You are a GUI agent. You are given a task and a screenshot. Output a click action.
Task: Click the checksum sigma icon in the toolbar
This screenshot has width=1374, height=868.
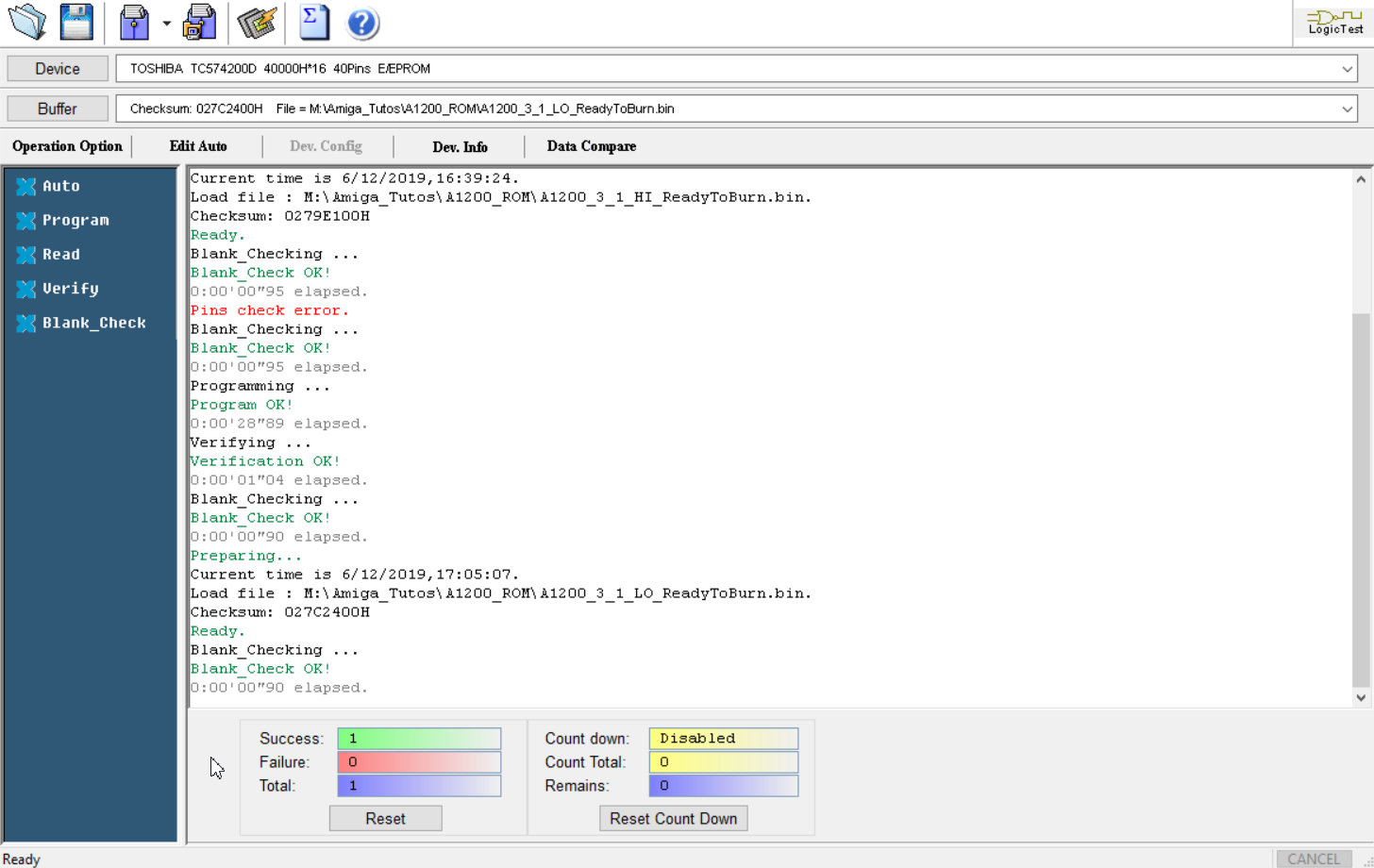[x=313, y=22]
